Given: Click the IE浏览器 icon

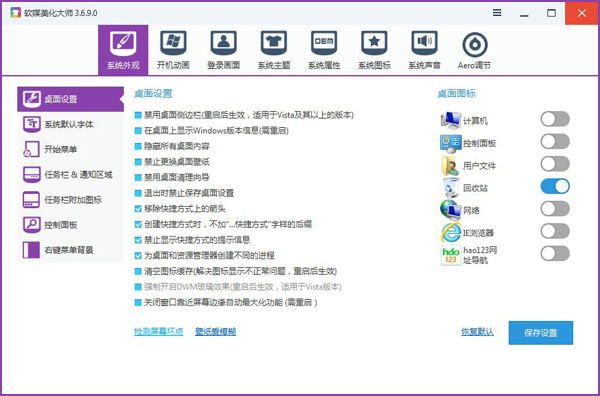Looking at the screenshot, I should pos(450,232).
